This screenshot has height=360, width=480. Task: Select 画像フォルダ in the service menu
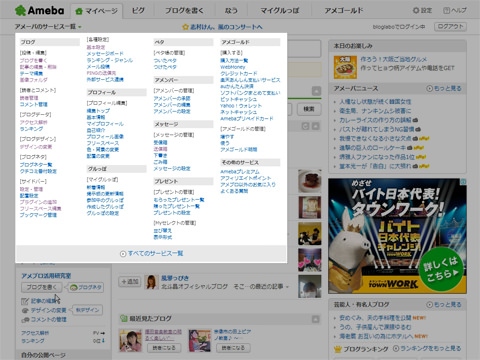[33, 80]
